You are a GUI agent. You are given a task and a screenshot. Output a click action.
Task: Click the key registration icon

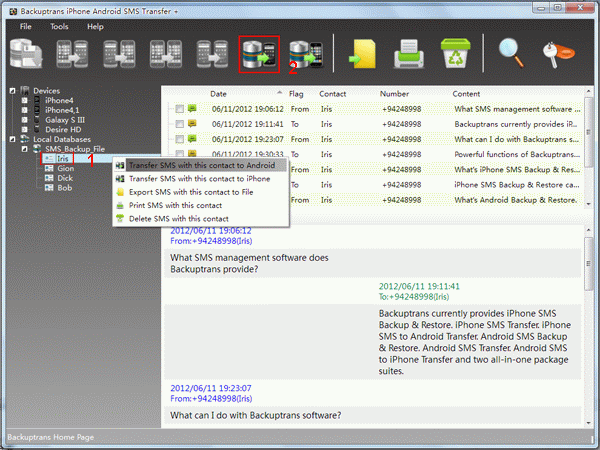point(558,55)
